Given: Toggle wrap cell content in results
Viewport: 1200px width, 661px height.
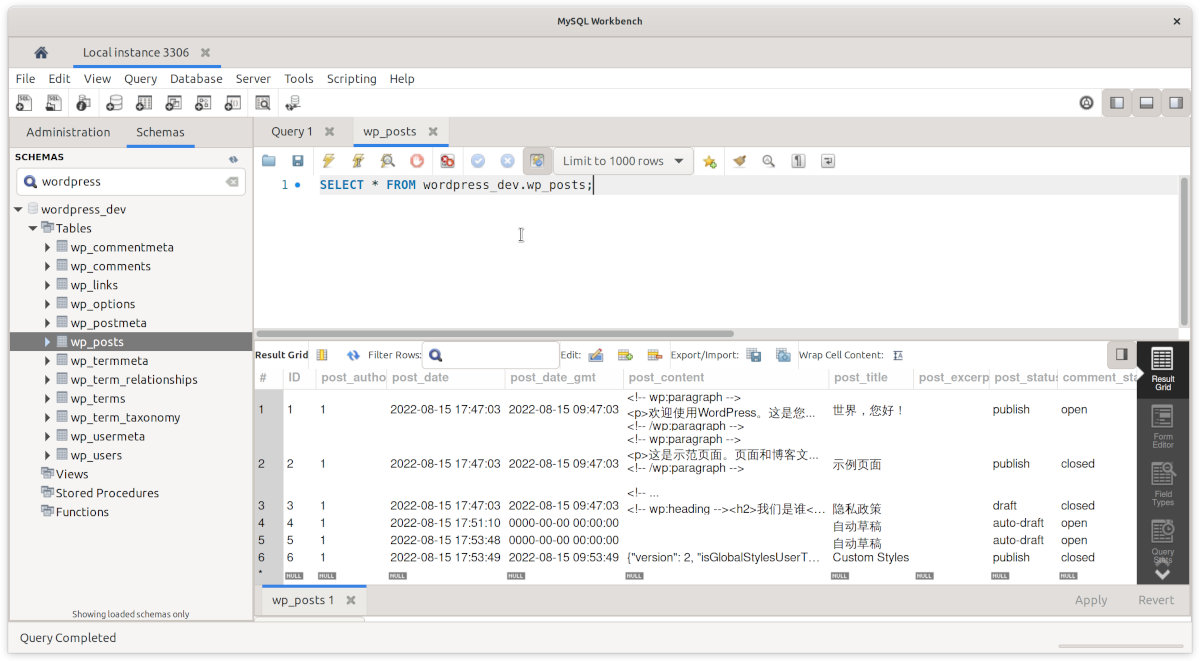Looking at the screenshot, I should (897, 355).
